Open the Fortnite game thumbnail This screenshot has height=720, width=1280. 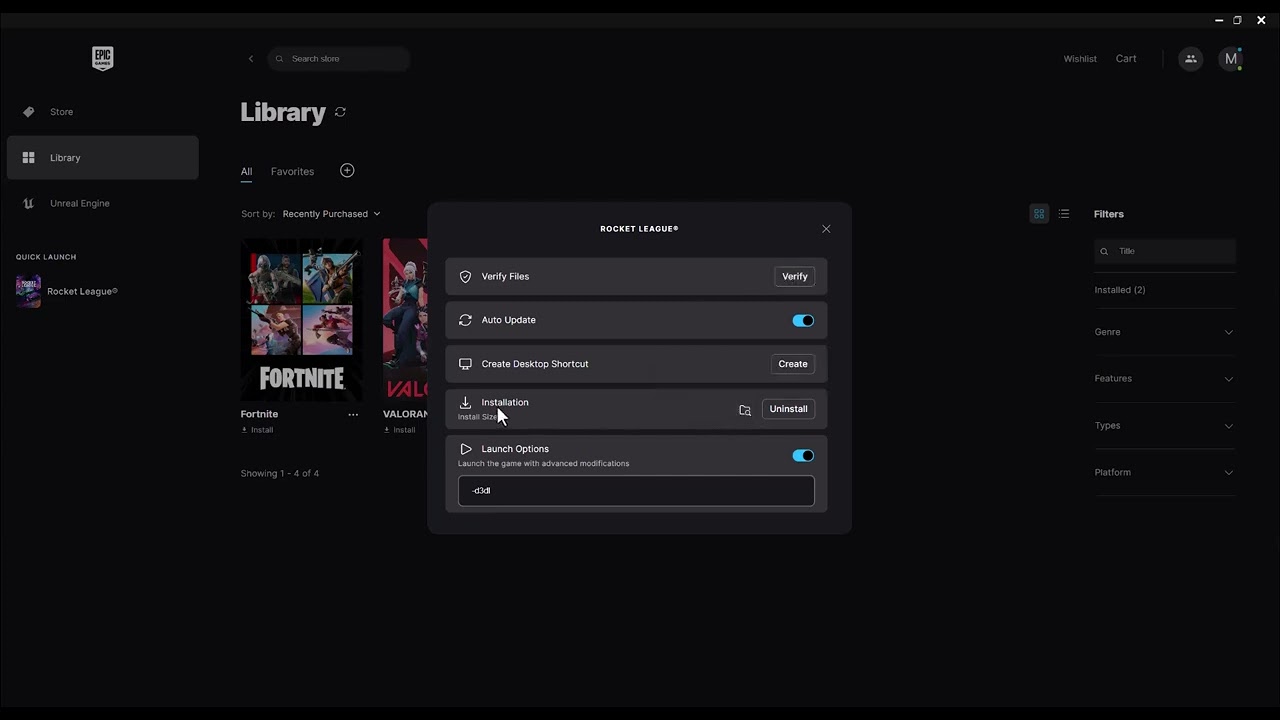pos(301,319)
